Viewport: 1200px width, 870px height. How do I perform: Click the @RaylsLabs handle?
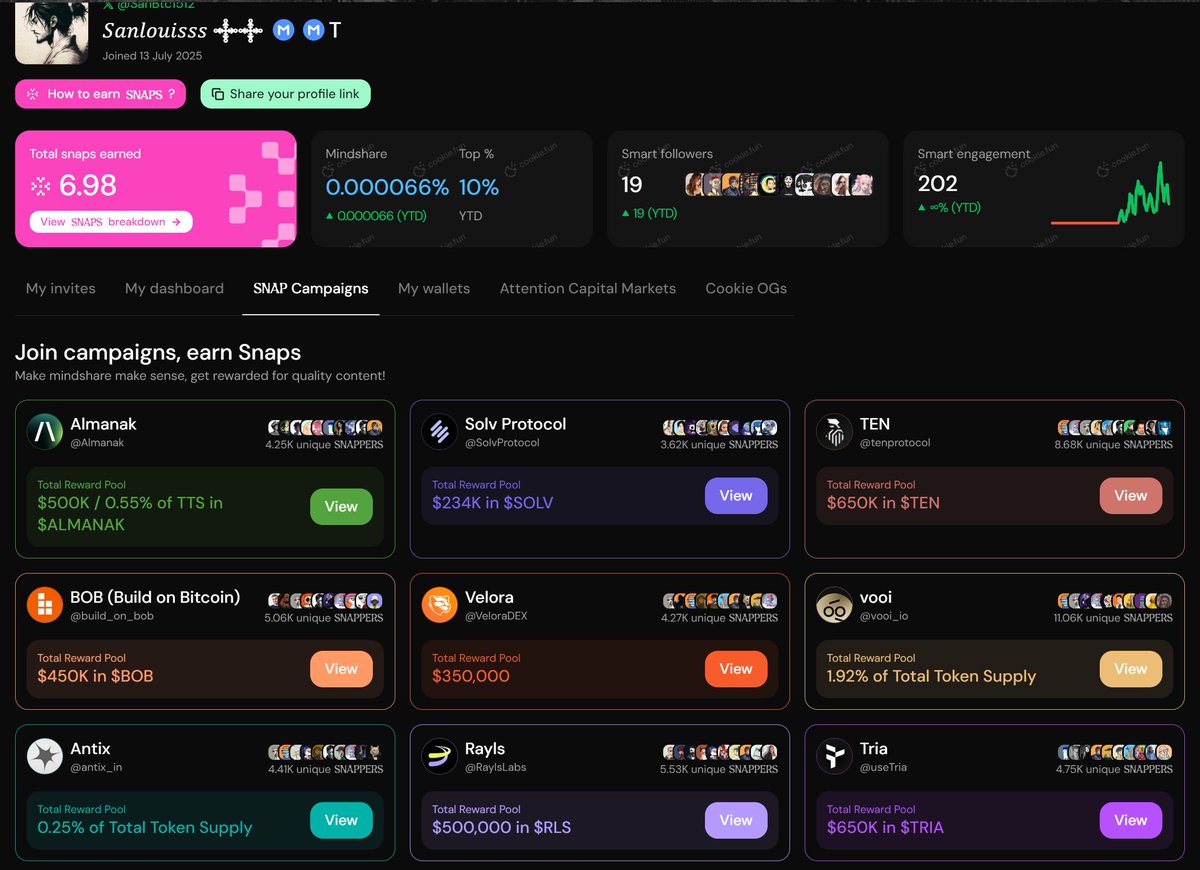[x=495, y=767]
